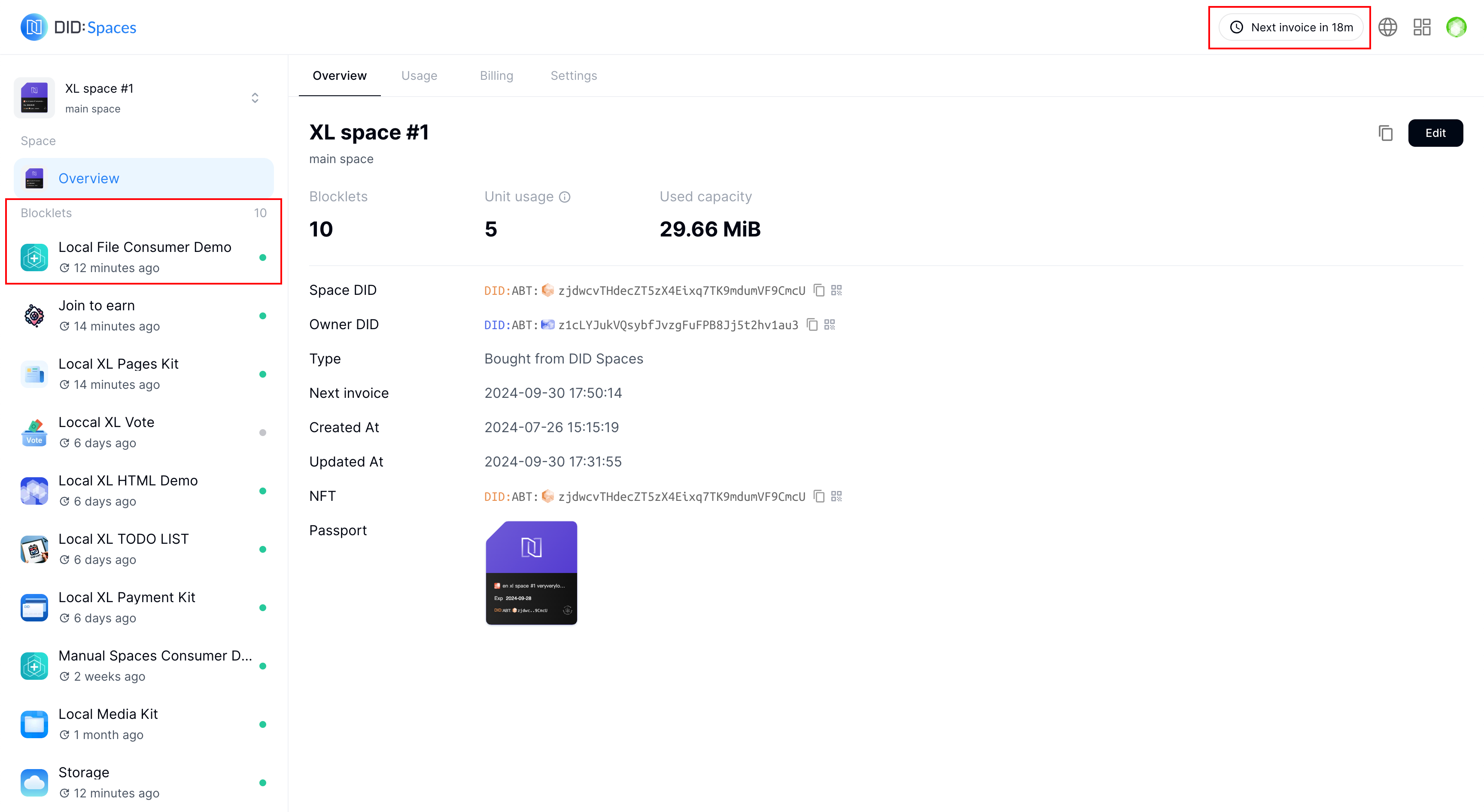Show QR code for the NFT
Viewport: 1484px width, 812px height.
(x=836, y=497)
